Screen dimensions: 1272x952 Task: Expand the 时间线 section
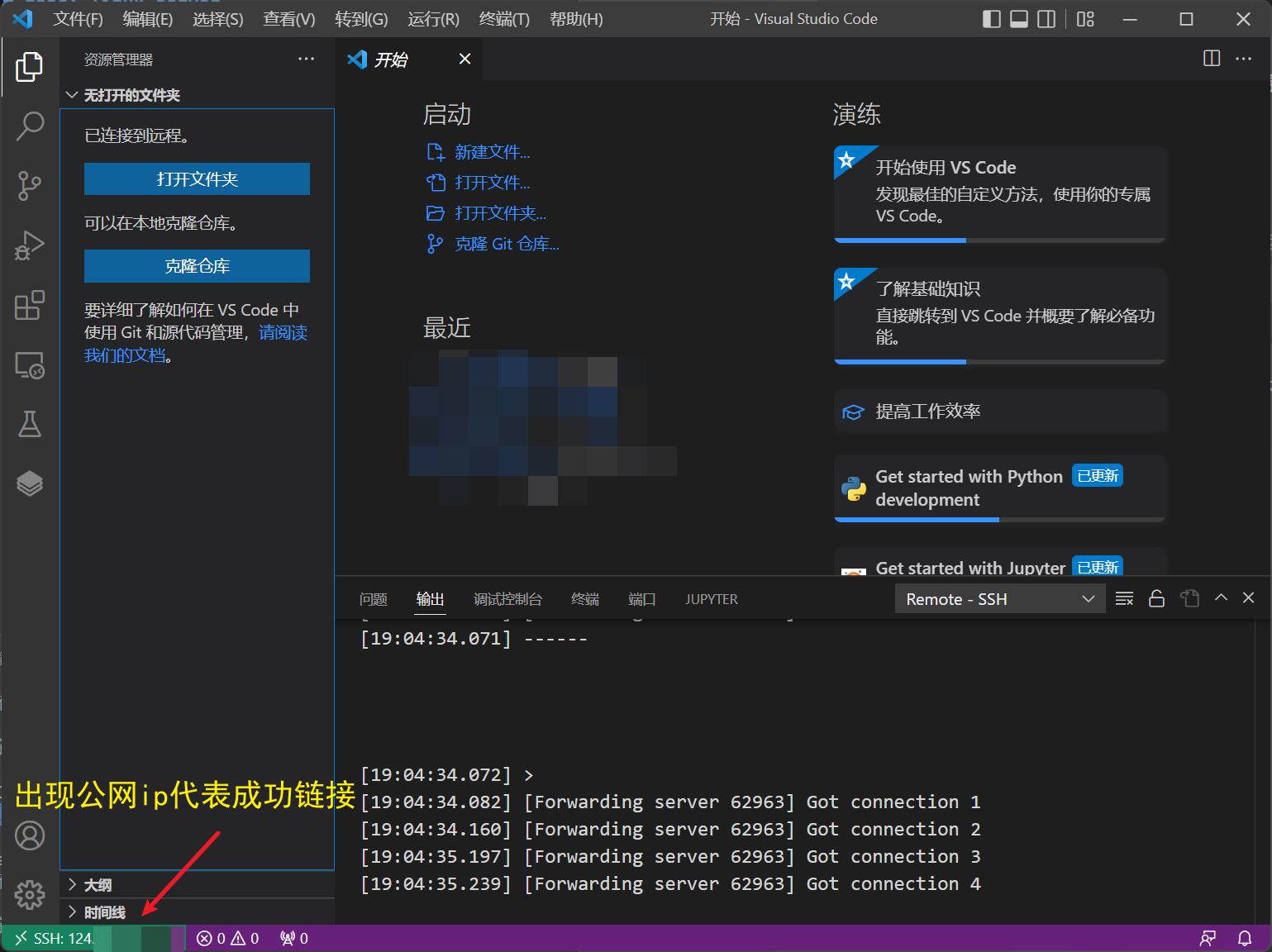click(198, 912)
